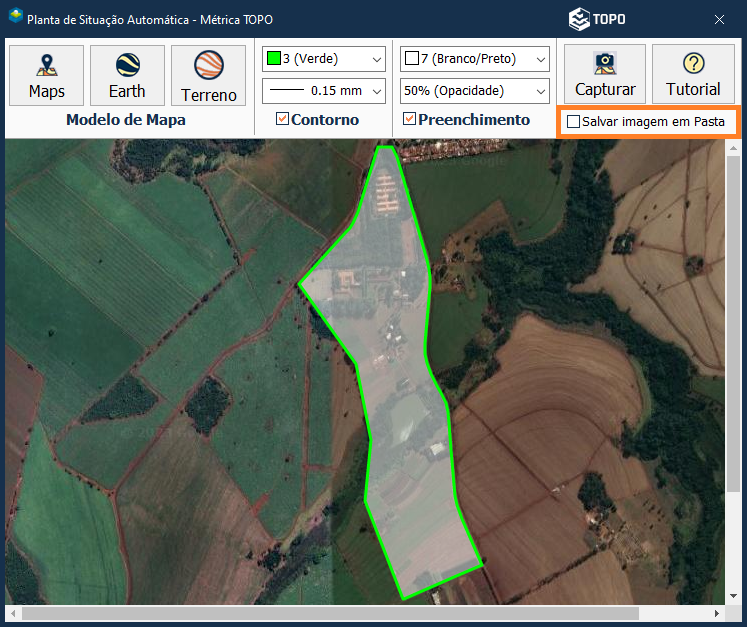Click the TOPO logo in the title bar

click(x=597, y=19)
